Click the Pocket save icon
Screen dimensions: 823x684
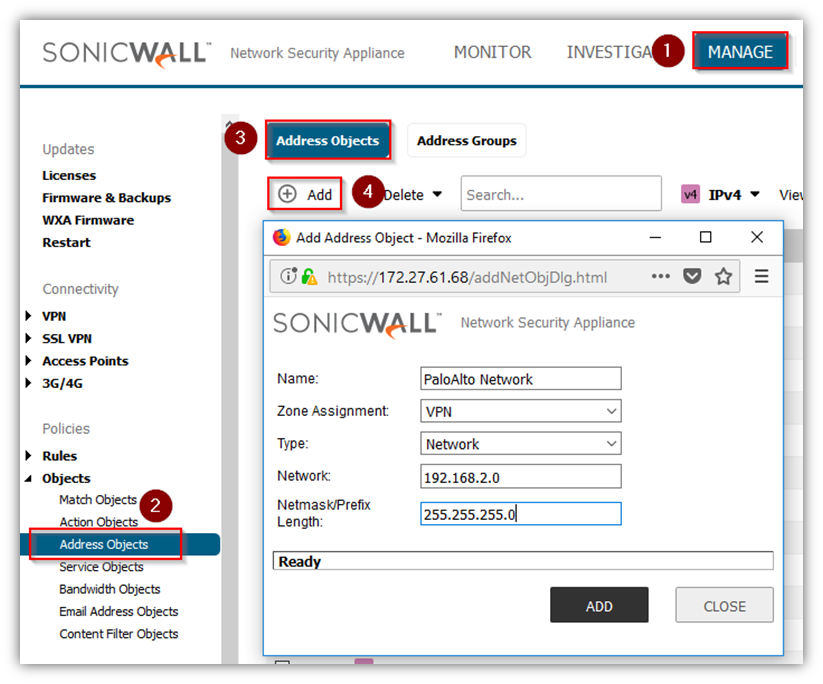692,277
